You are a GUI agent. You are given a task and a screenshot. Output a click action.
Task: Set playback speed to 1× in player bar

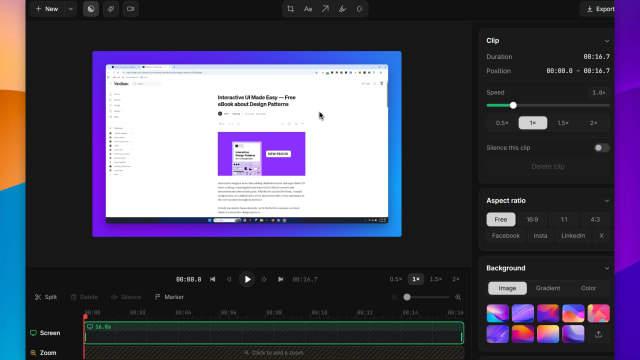[416, 280]
